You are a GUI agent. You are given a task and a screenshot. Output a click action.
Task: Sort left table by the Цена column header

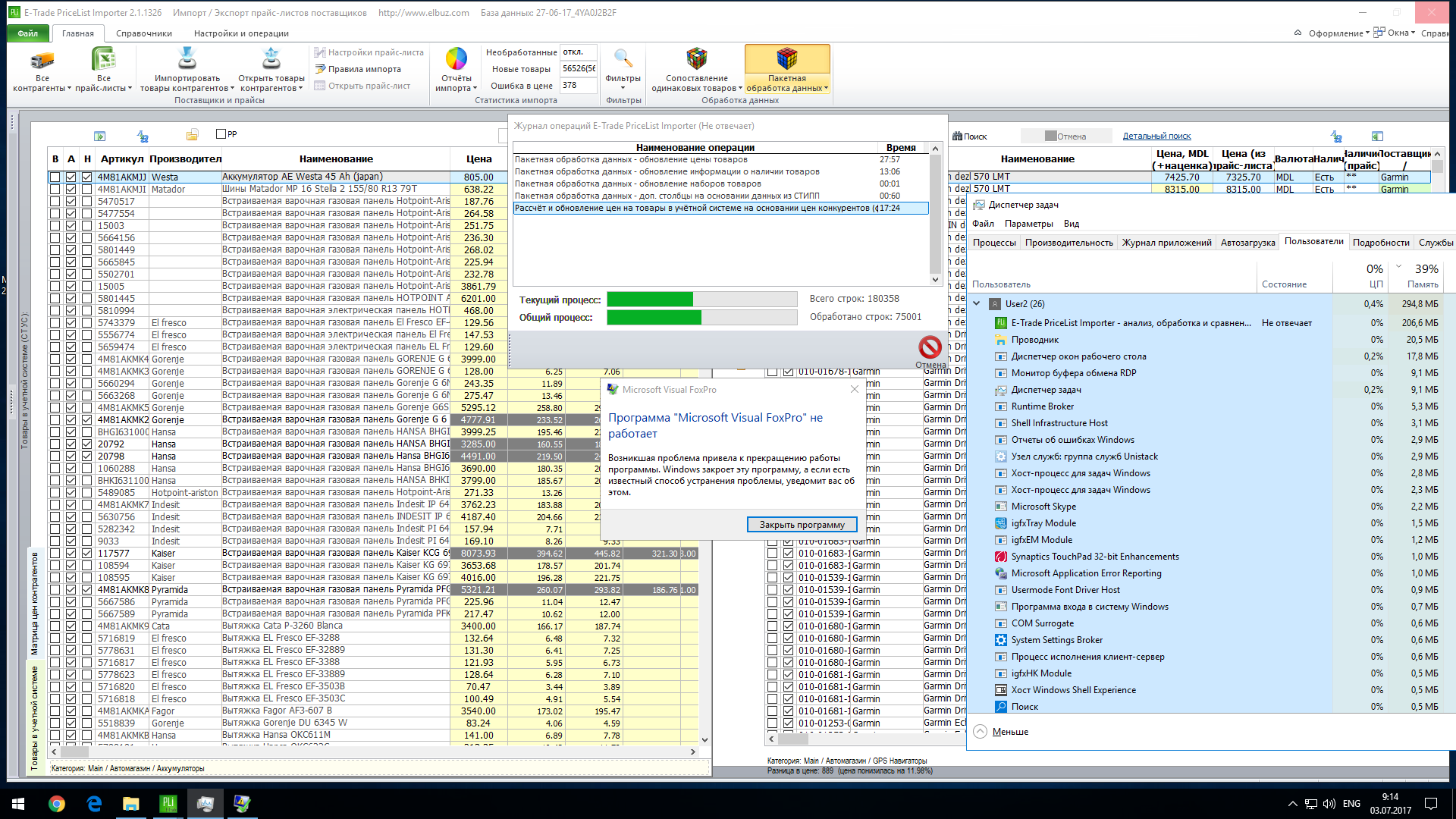tap(479, 158)
